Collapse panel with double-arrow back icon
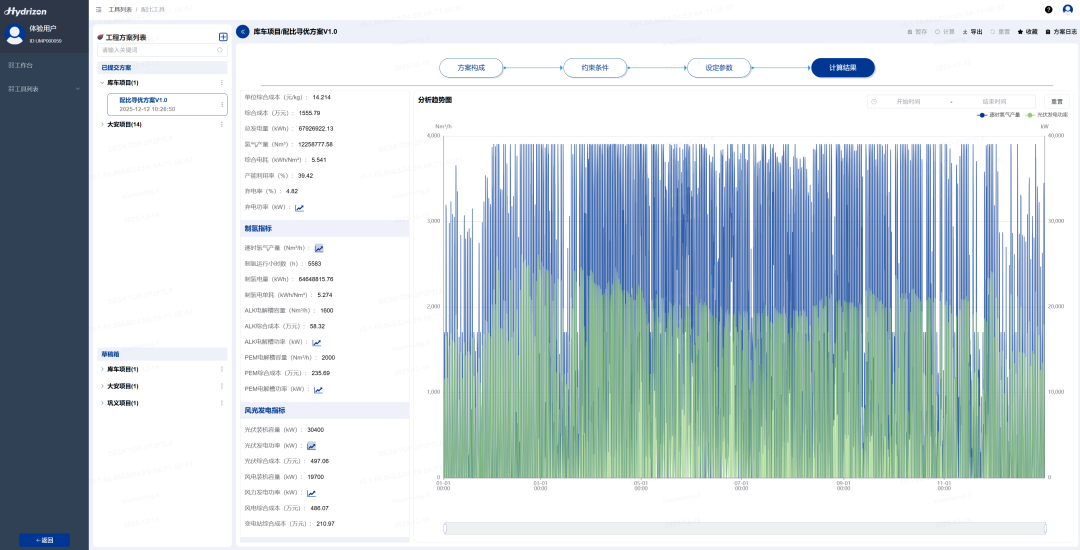 pos(242,32)
